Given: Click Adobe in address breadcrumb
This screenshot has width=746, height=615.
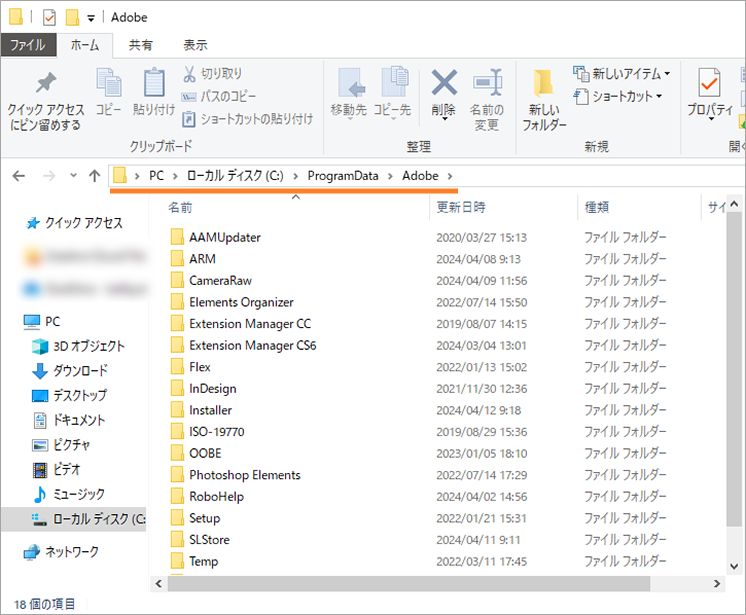Looking at the screenshot, I should click(420, 176).
